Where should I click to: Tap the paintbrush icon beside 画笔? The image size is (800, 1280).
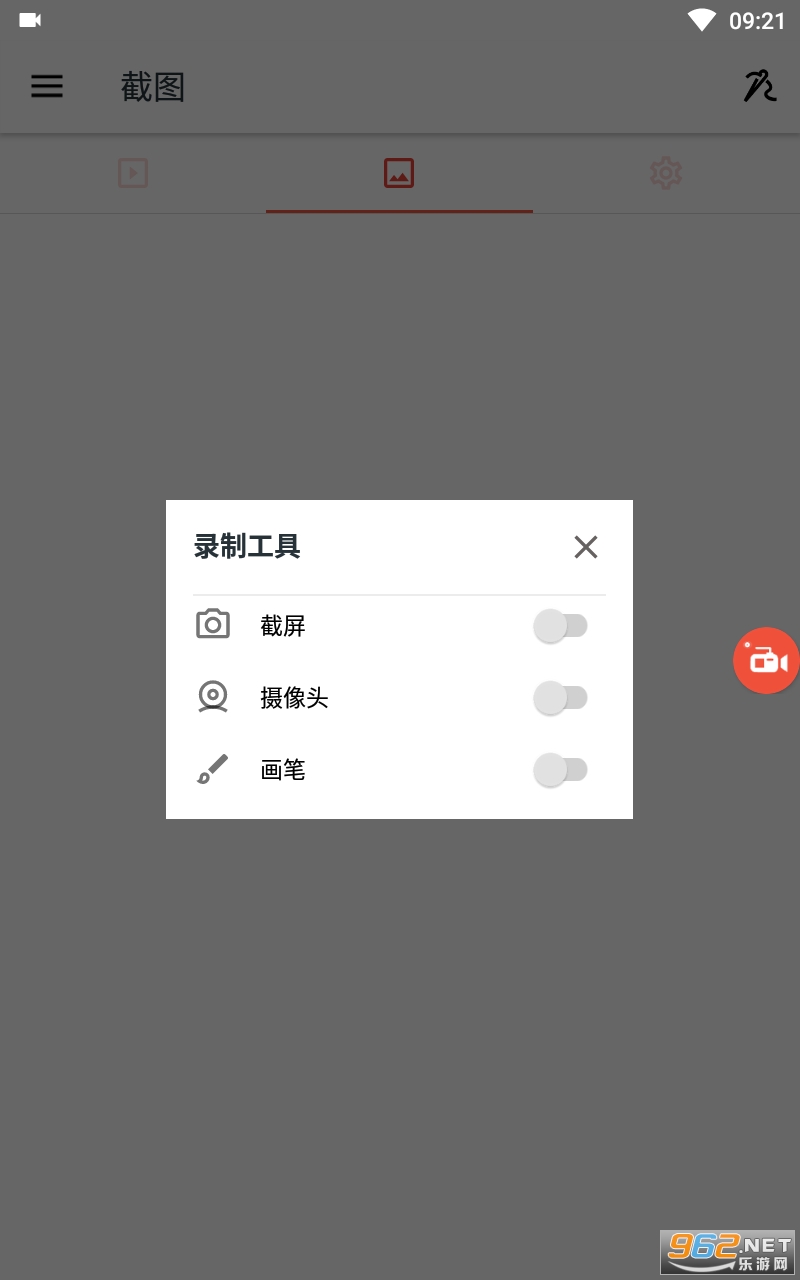coord(212,769)
